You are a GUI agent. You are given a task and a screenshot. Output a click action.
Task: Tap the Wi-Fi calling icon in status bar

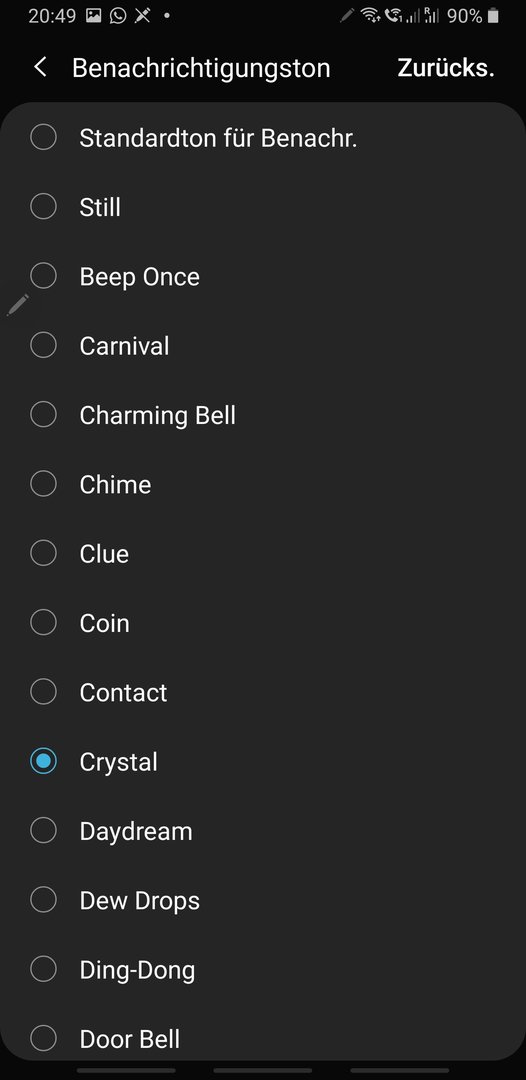[x=394, y=15]
